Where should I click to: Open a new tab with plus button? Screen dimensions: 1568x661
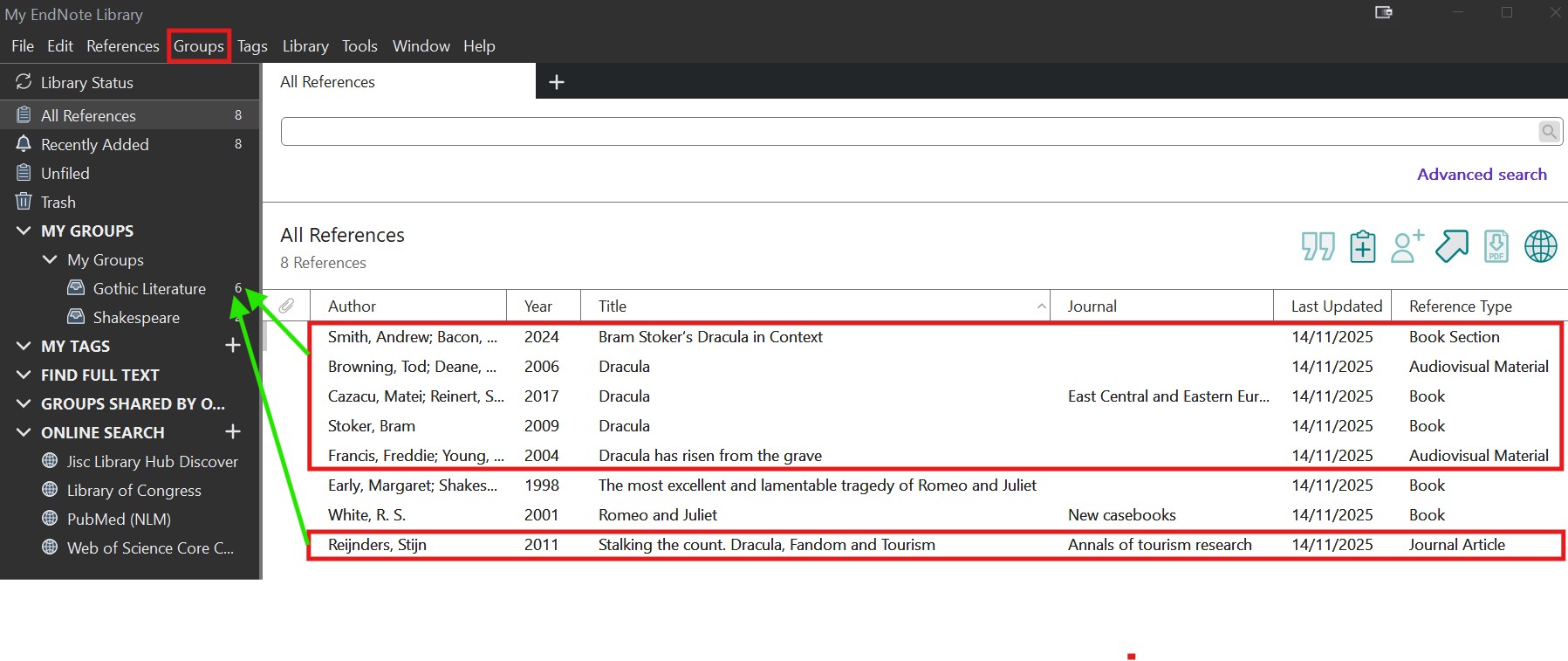click(557, 82)
